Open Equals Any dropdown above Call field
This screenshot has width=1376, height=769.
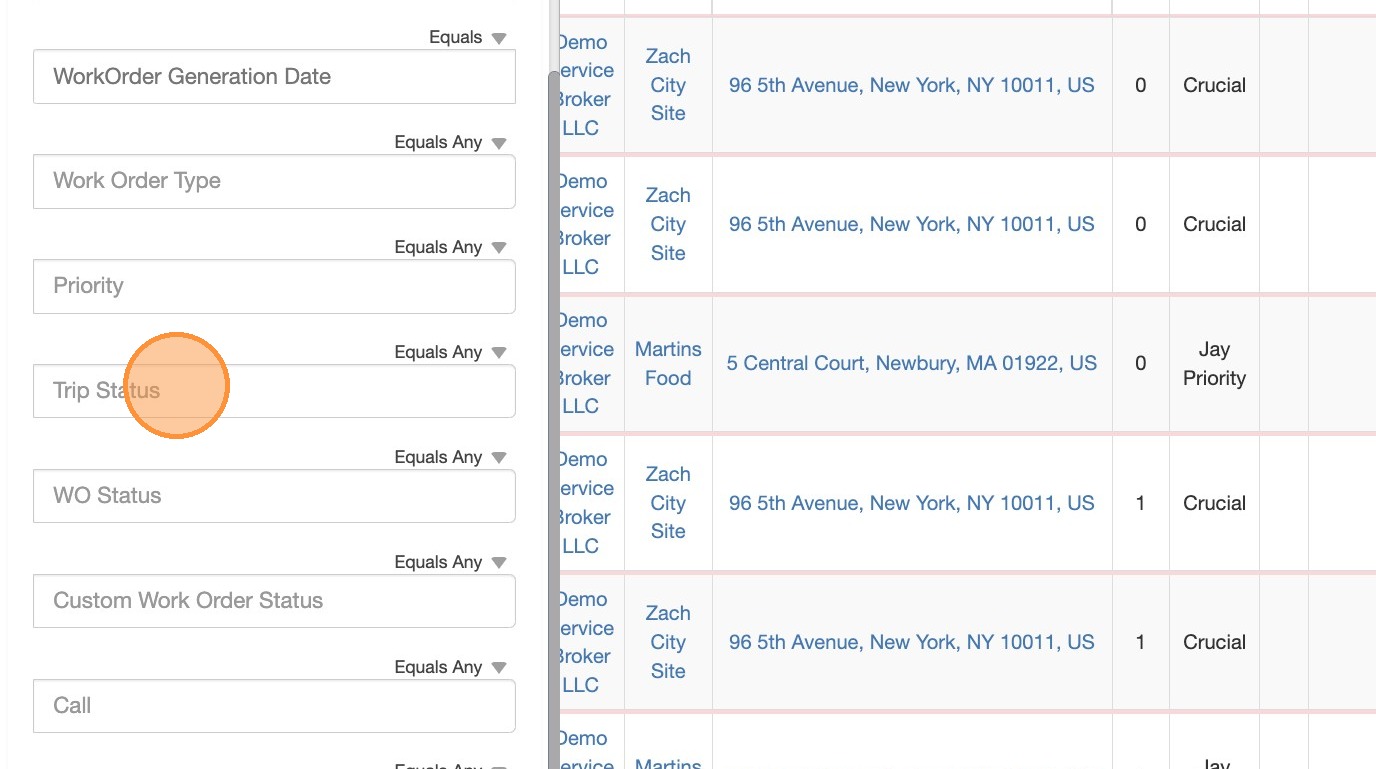coord(451,667)
